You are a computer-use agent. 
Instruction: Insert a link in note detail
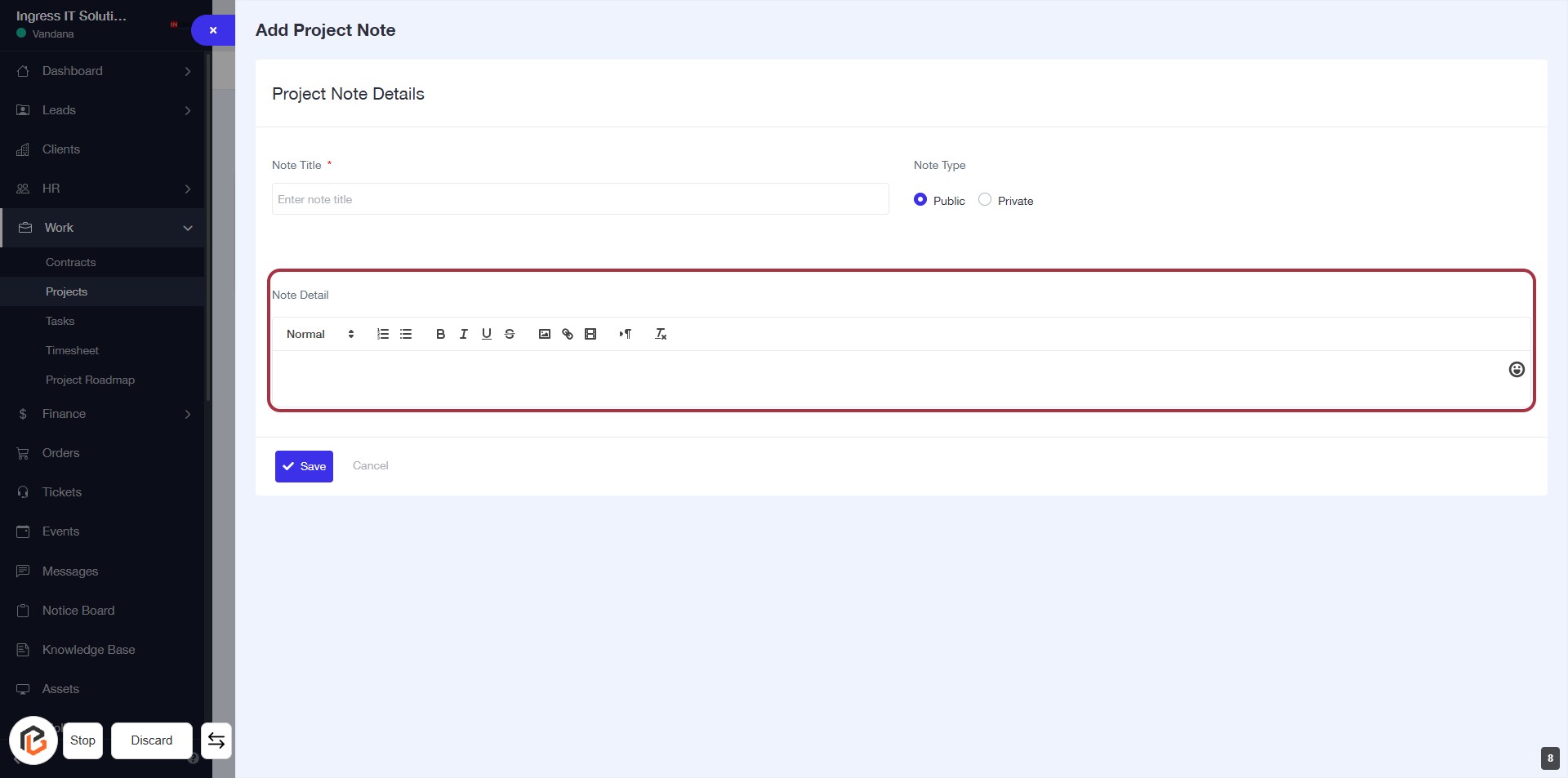coord(568,334)
